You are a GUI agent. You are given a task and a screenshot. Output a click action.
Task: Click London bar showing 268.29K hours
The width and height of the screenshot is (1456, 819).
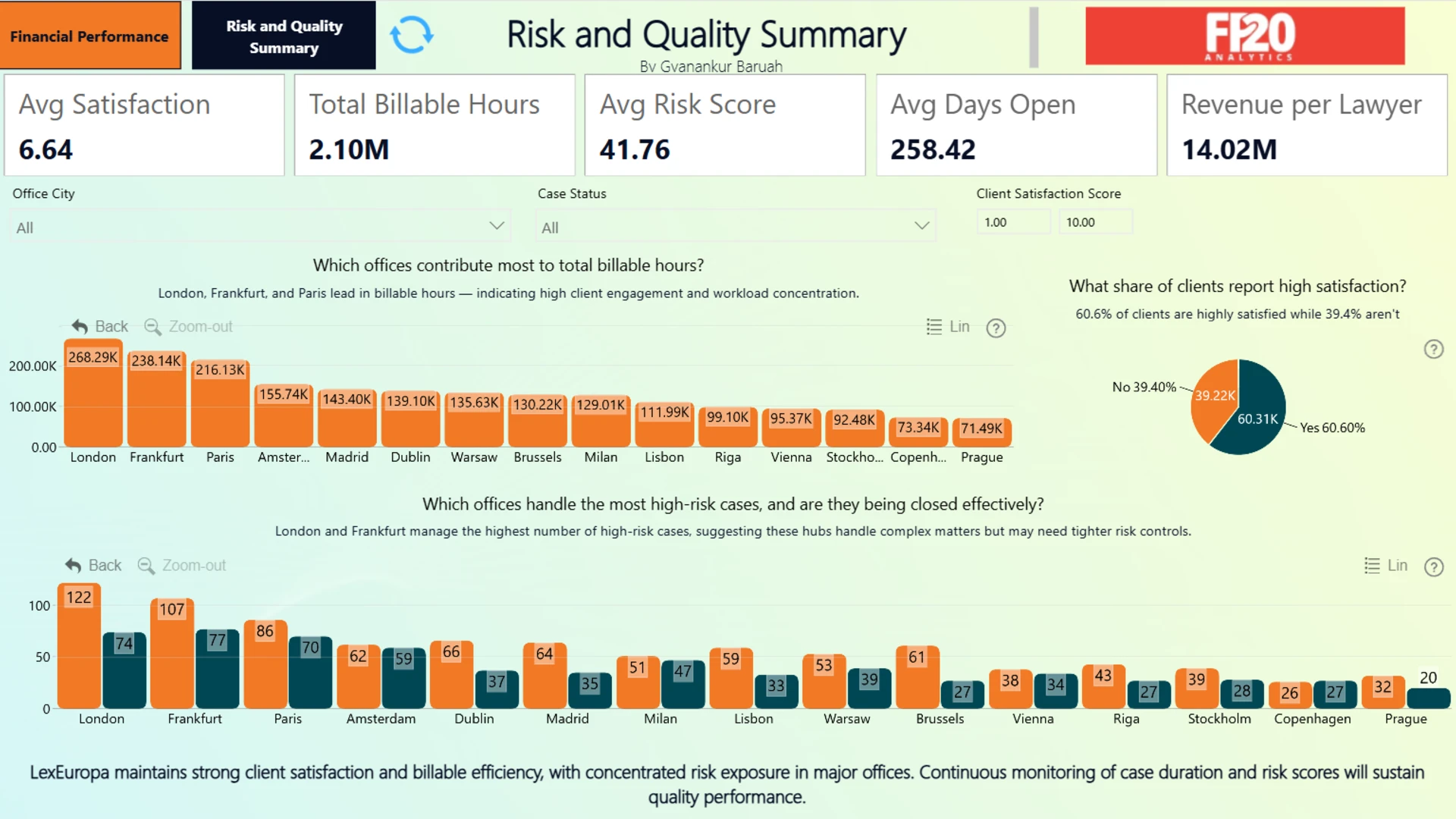coord(93,394)
